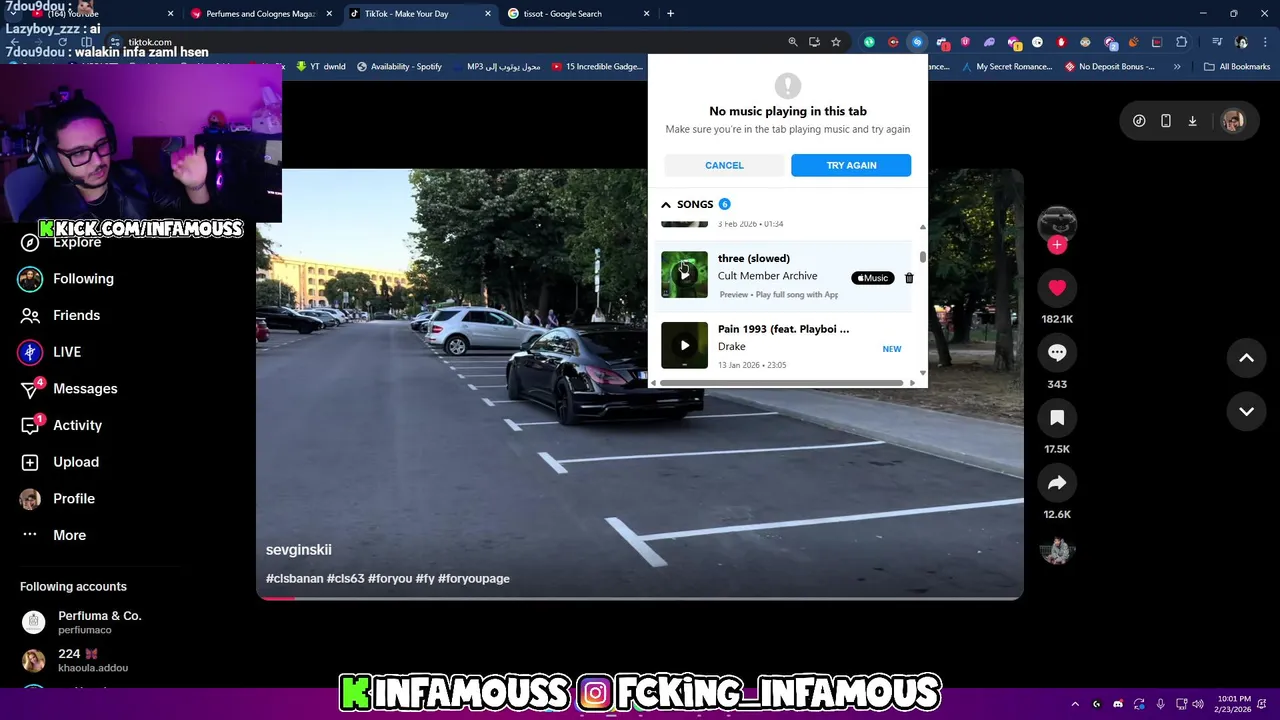Show hidden system tray icons arrow

click(x=1075, y=704)
